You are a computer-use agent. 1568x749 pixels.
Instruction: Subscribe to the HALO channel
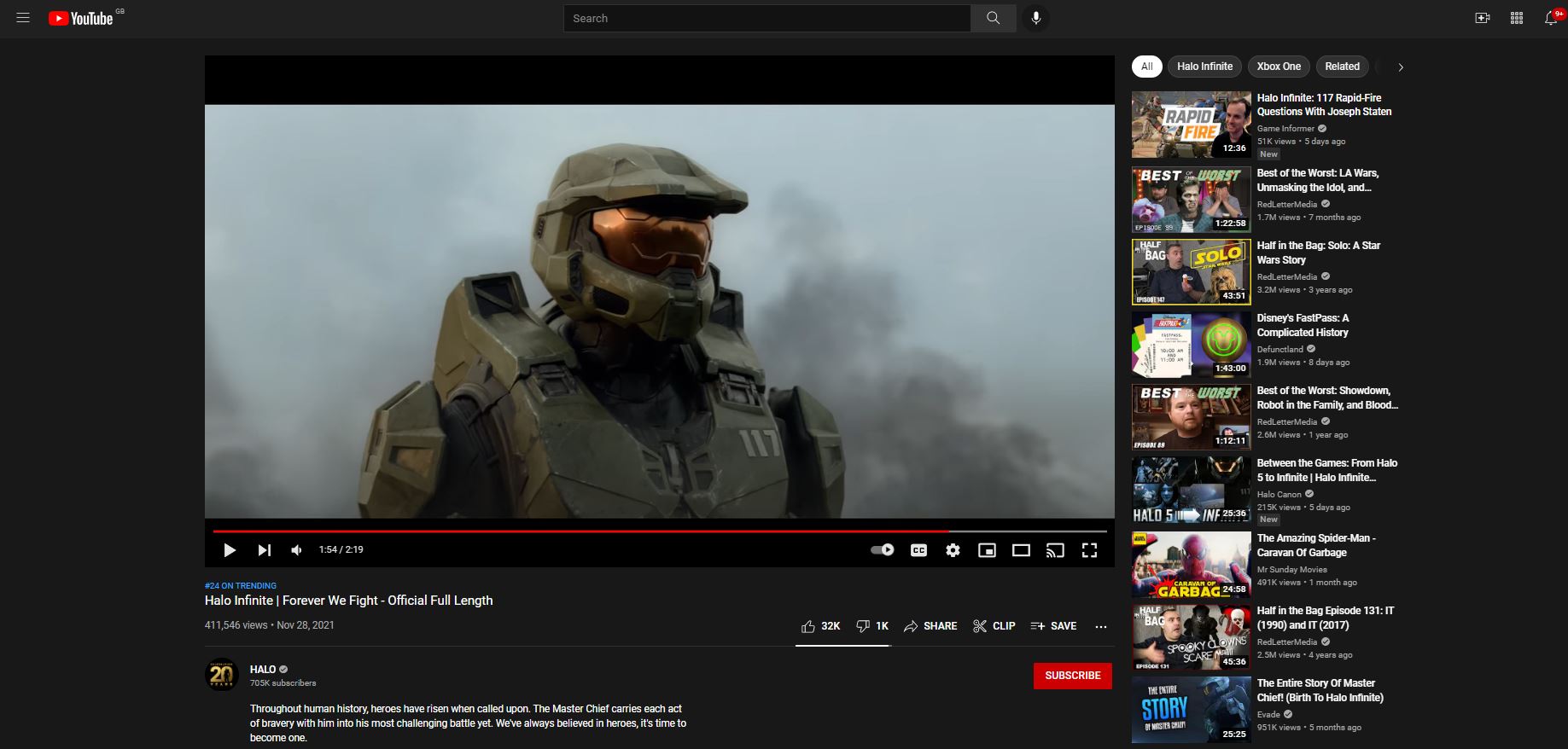1072,676
